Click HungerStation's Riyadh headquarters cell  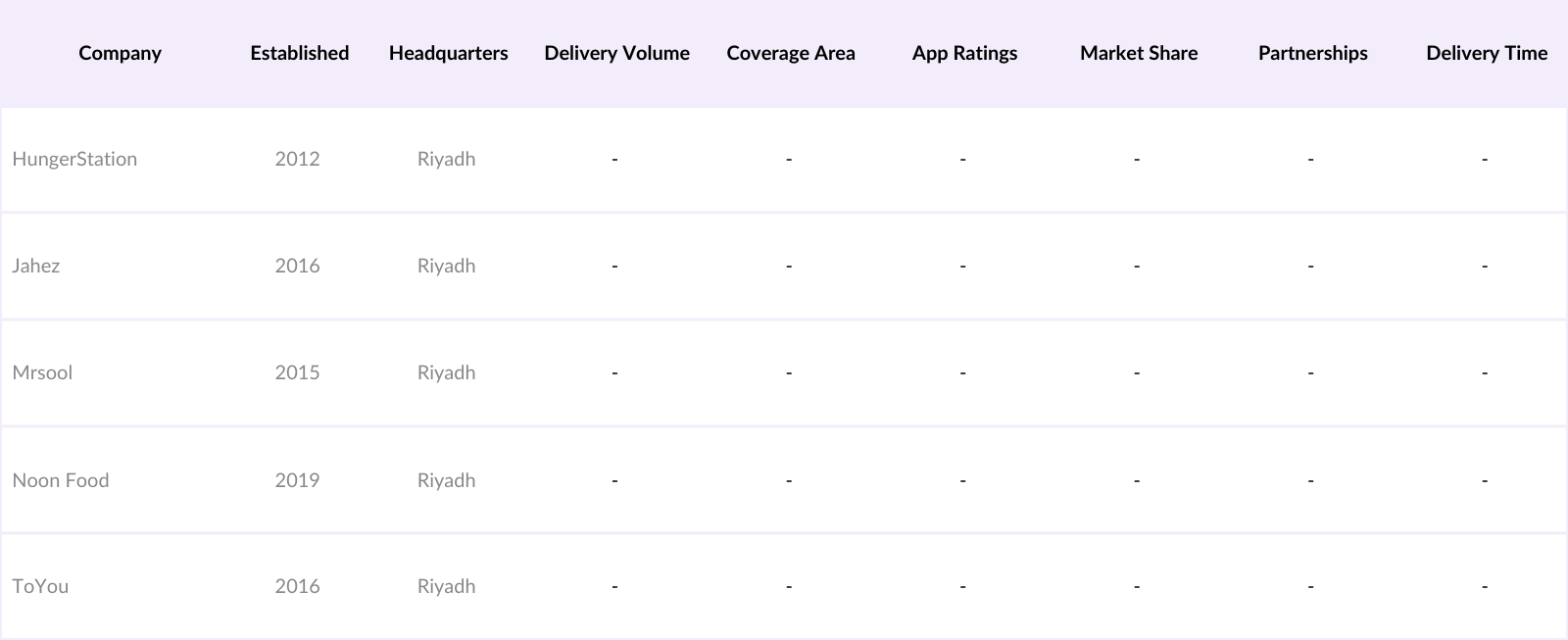click(x=446, y=159)
